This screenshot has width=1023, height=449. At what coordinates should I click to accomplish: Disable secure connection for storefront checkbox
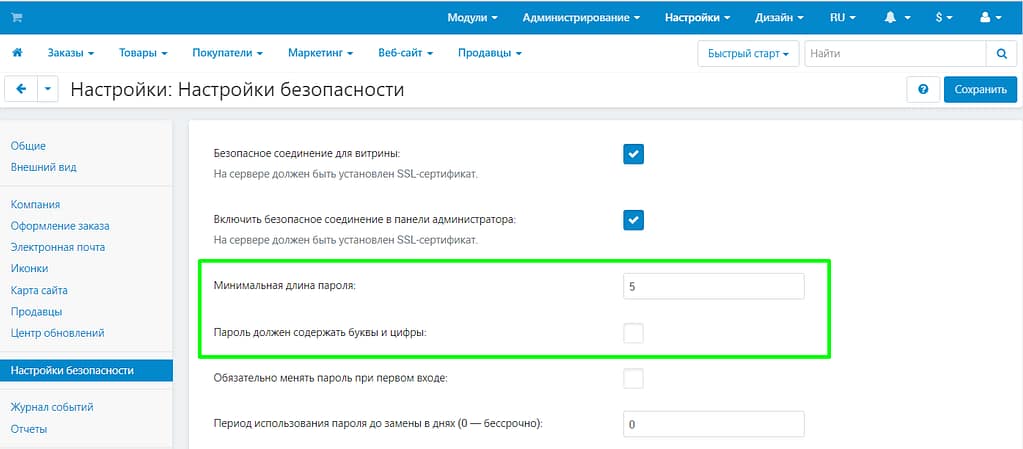pyautogui.click(x=633, y=154)
